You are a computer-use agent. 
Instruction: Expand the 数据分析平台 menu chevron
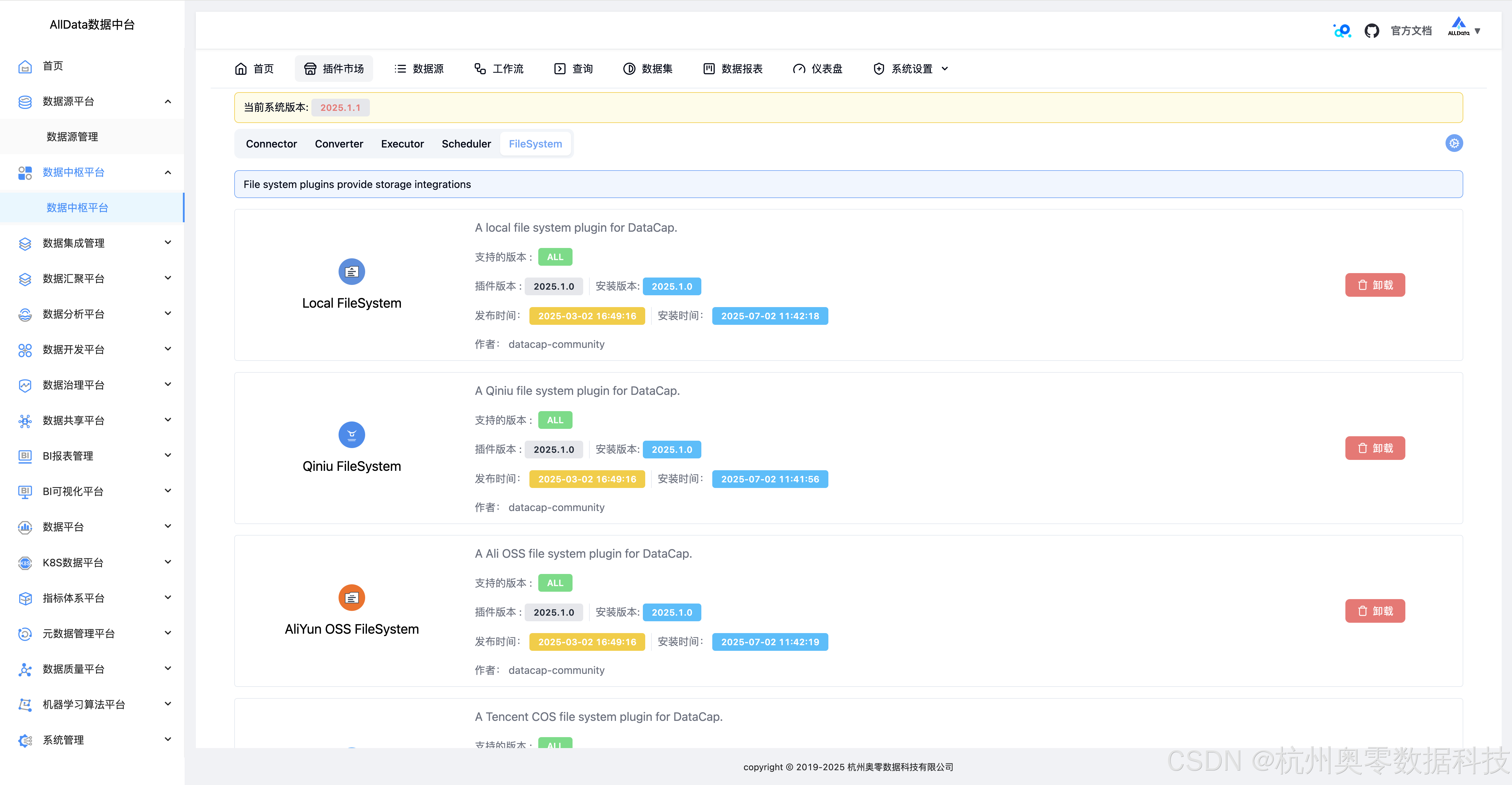[168, 314]
